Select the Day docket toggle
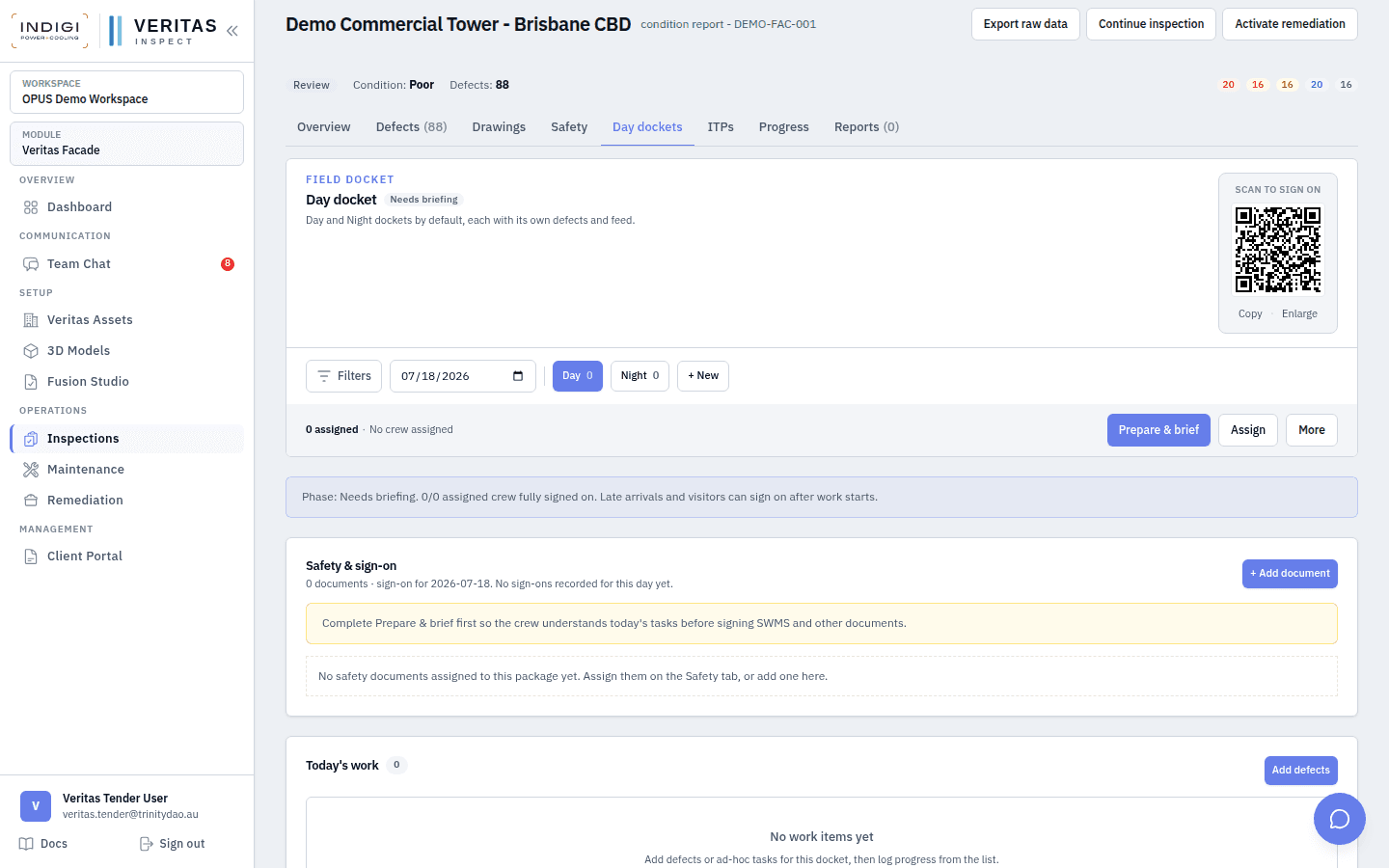1389x868 pixels. tap(578, 376)
